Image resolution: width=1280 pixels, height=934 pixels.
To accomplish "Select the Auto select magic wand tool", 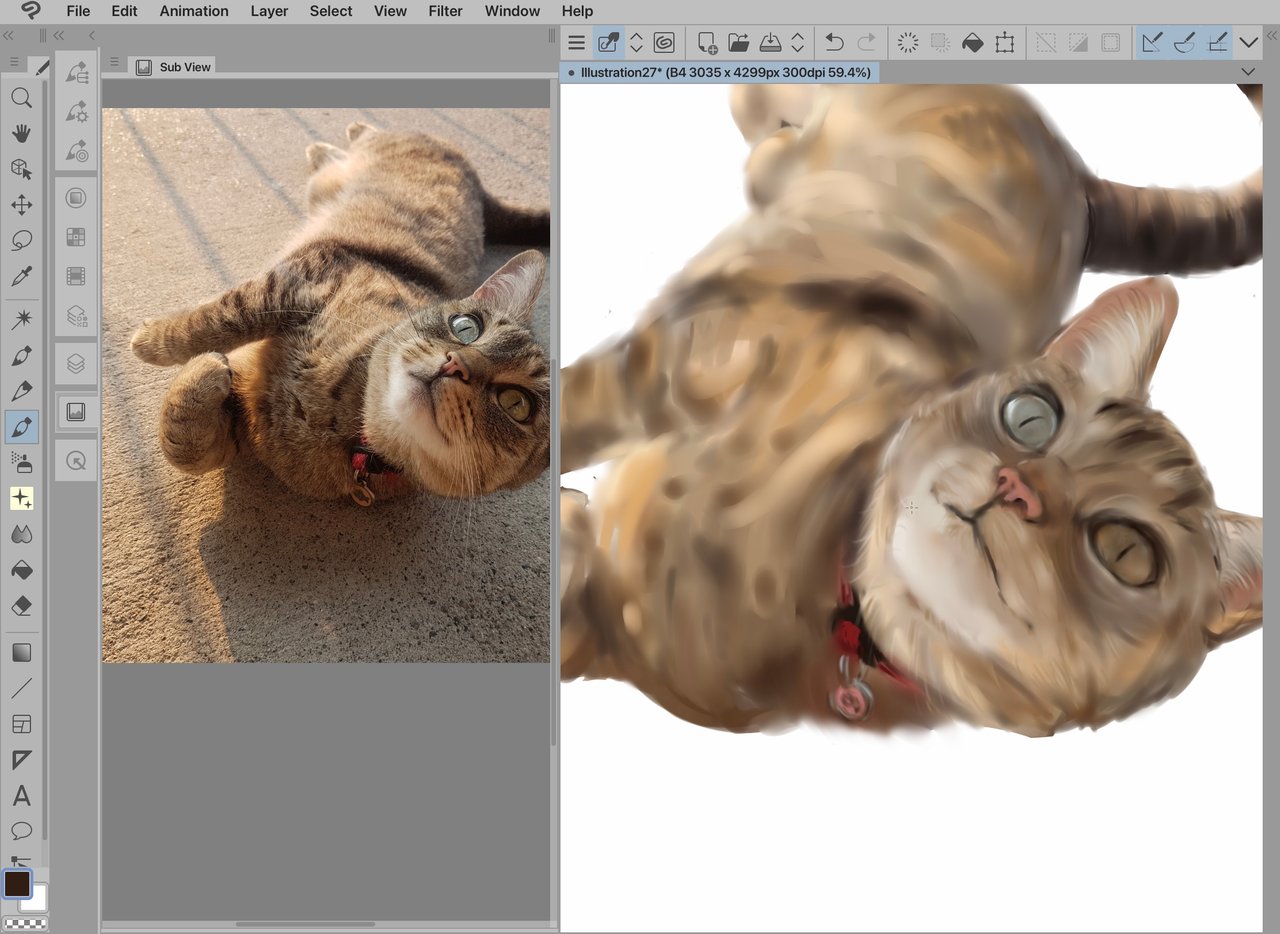I will tap(21, 320).
